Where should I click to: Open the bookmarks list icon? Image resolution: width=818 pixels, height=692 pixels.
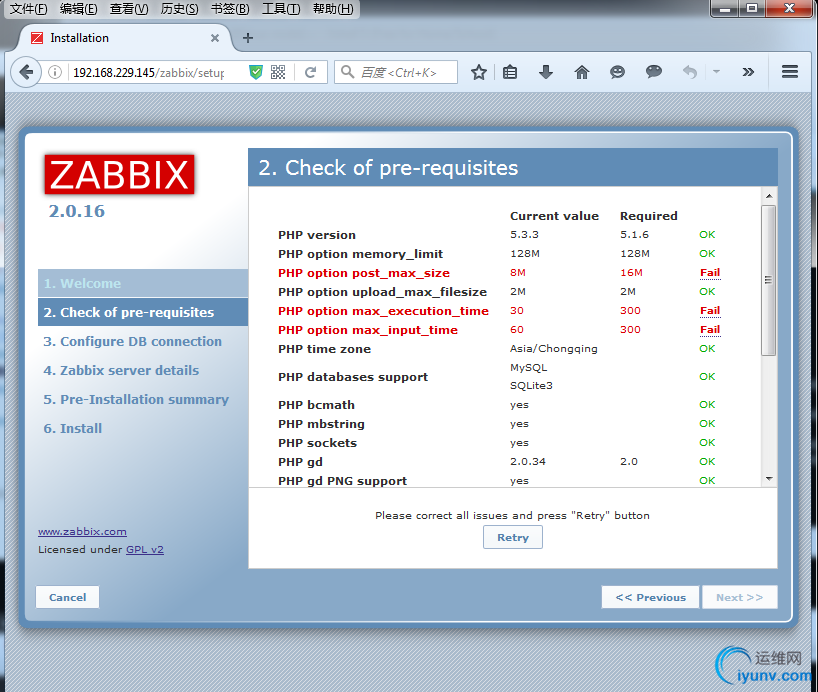point(510,72)
